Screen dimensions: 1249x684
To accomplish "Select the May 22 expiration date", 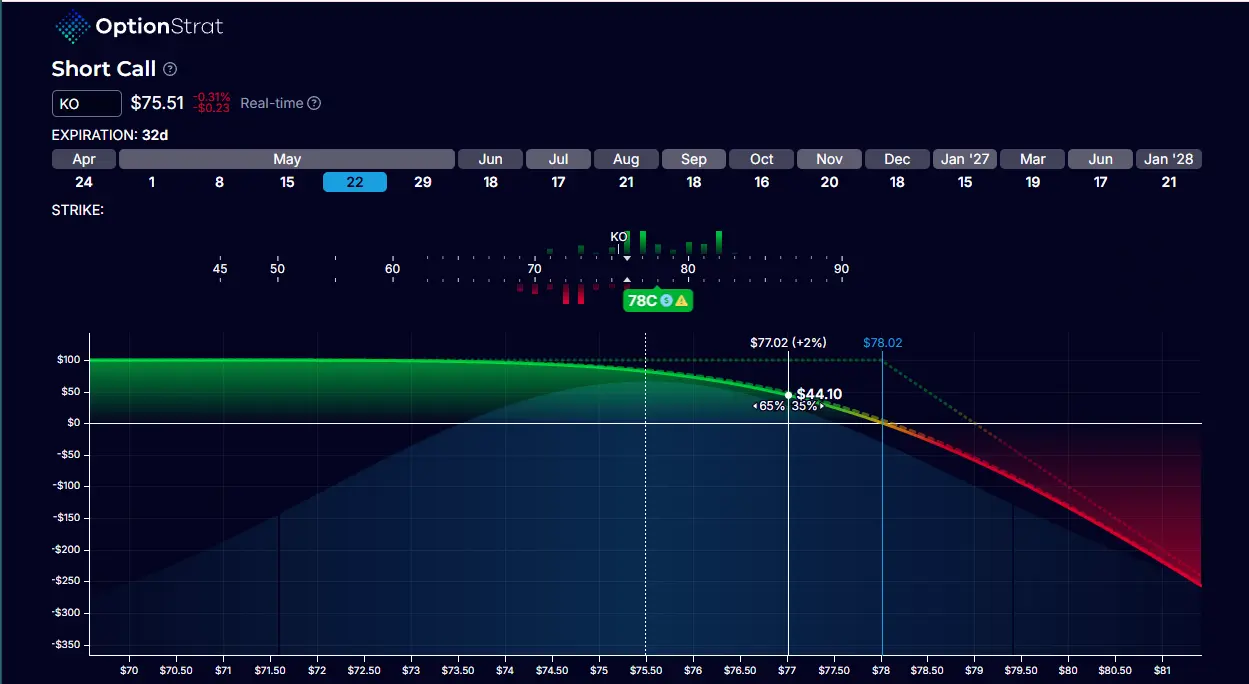I will (x=354, y=182).
